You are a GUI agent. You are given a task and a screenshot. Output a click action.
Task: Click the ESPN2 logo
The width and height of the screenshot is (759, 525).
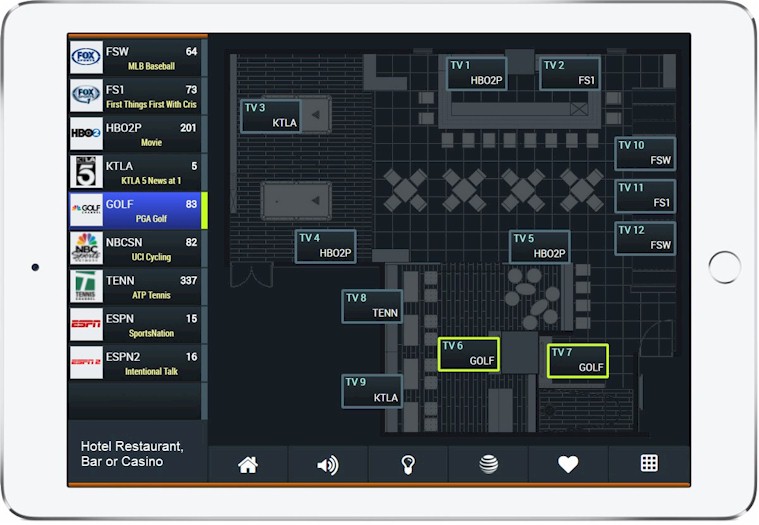[86, 362]
